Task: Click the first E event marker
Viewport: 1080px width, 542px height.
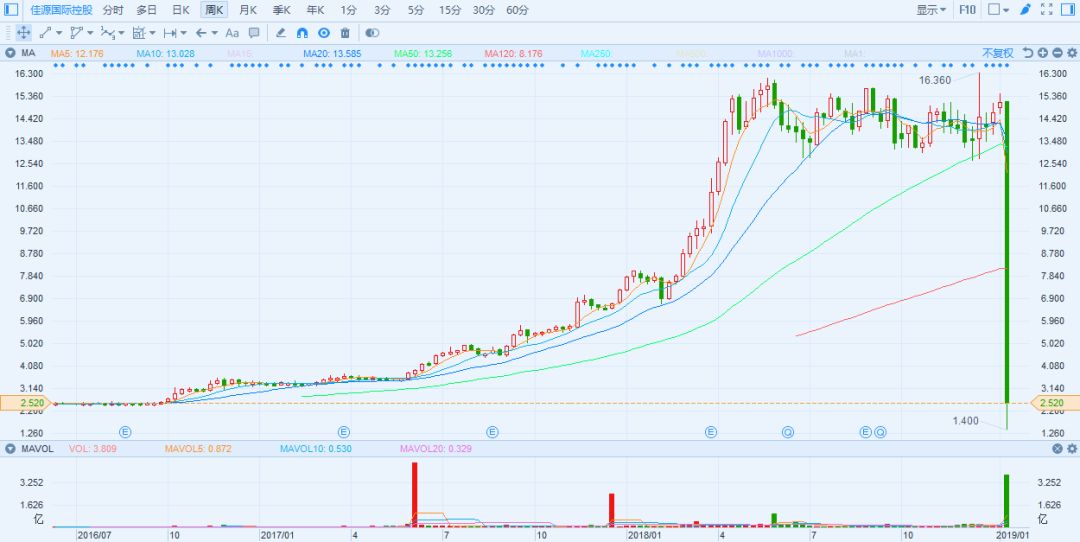Action: pyautogui.click(x=125, y=432)
